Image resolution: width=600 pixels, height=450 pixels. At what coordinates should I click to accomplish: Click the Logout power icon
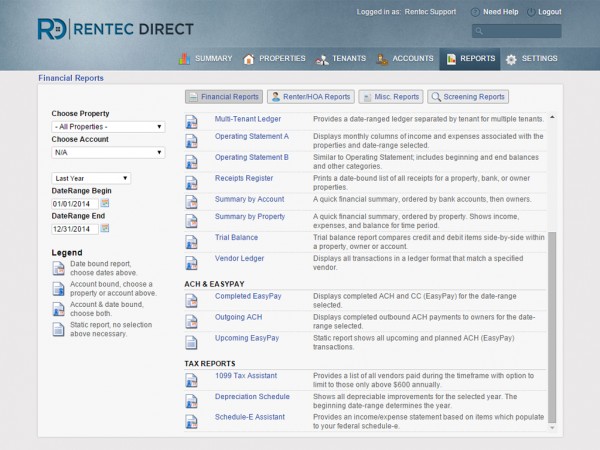(x=531, y=12)
